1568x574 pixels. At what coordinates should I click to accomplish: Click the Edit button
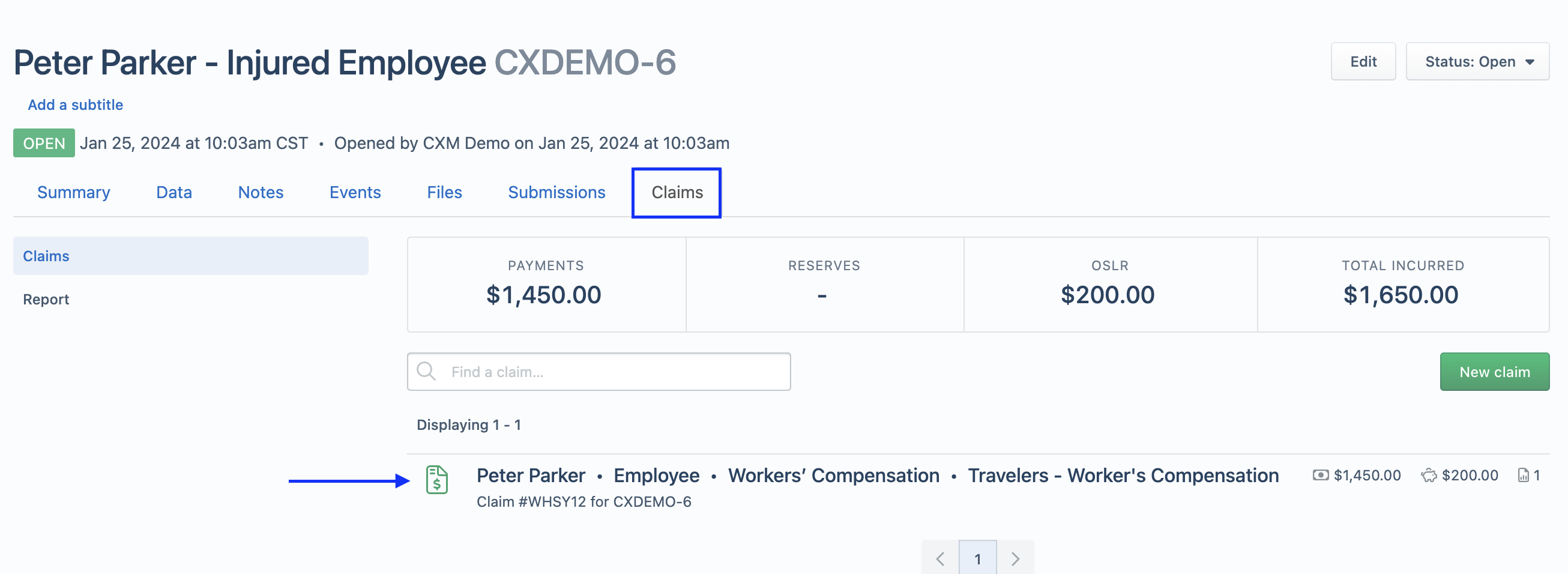point(1363,61)
